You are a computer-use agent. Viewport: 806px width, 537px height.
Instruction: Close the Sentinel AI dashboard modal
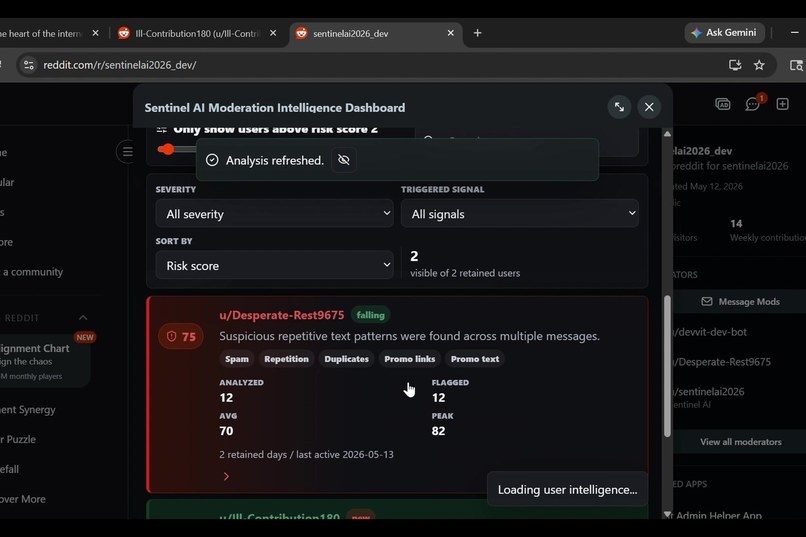click(x=649, y=107)
